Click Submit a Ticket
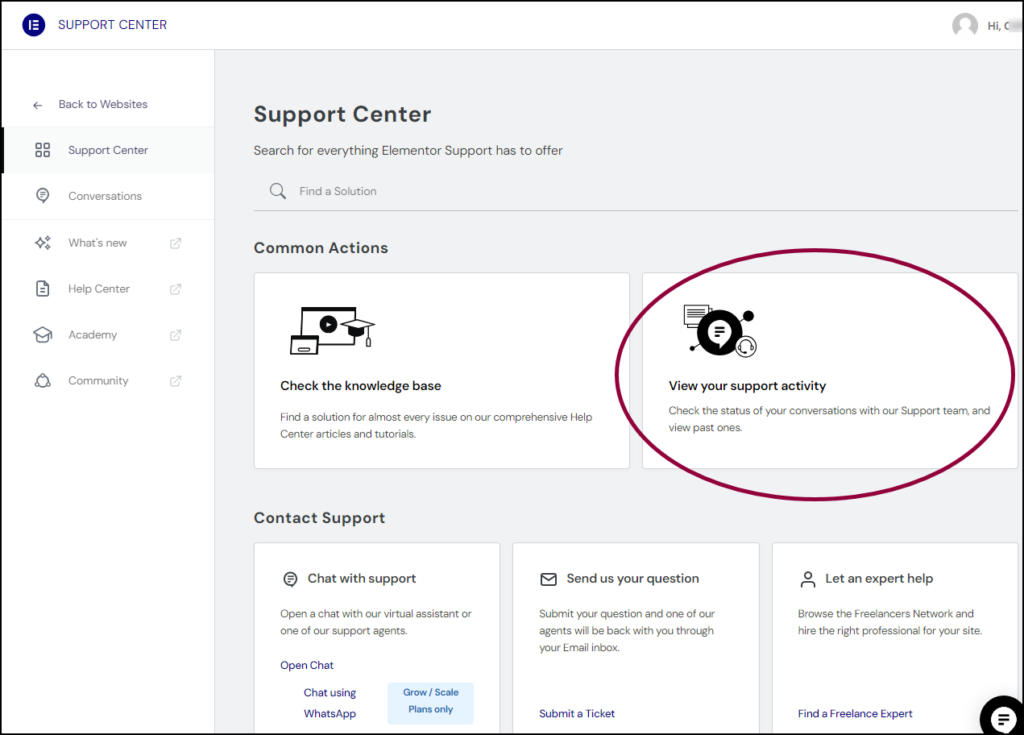1024x735 pixels. pos(576,713)
